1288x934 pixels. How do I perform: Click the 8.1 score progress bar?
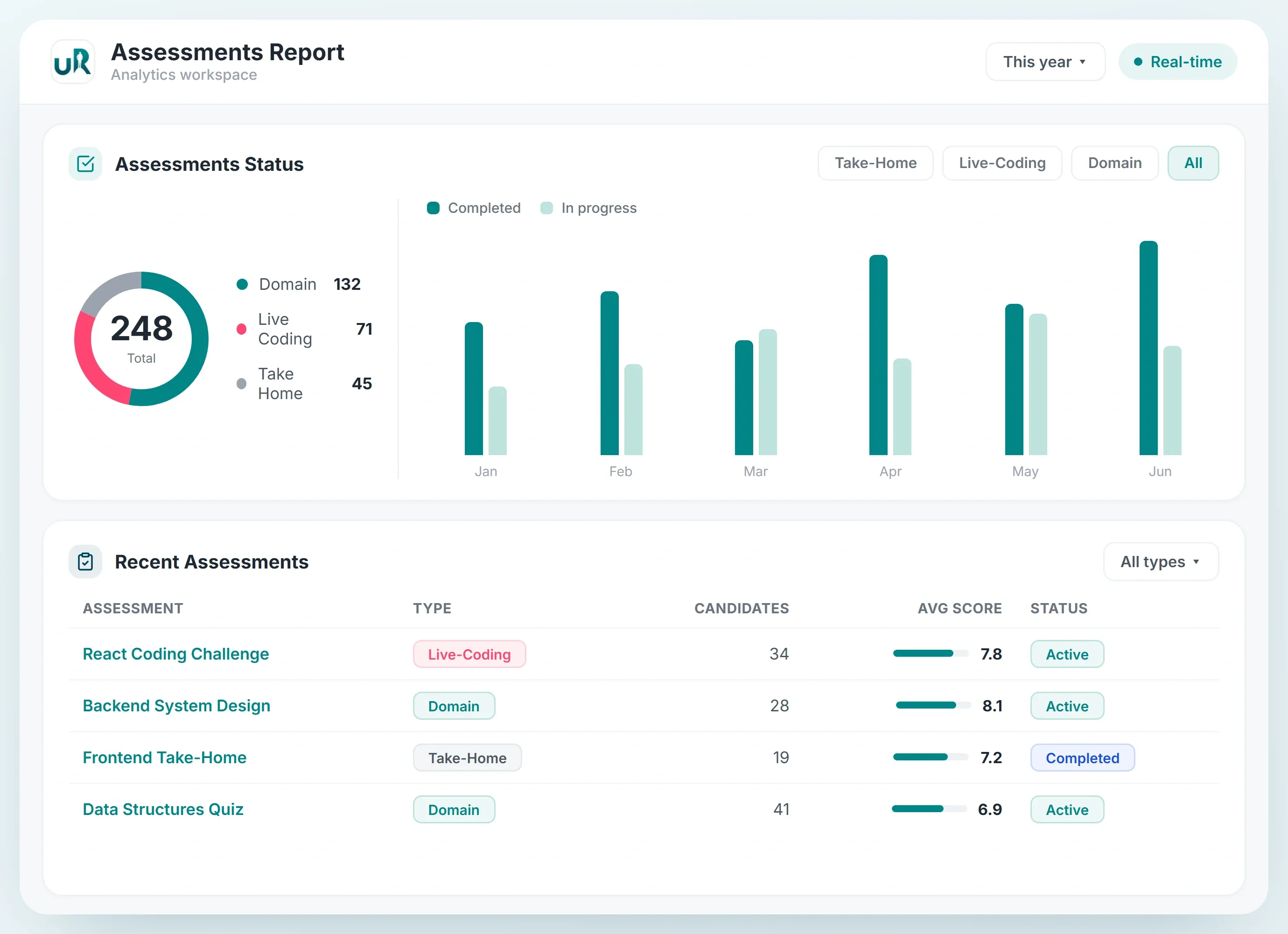[934, 705]
